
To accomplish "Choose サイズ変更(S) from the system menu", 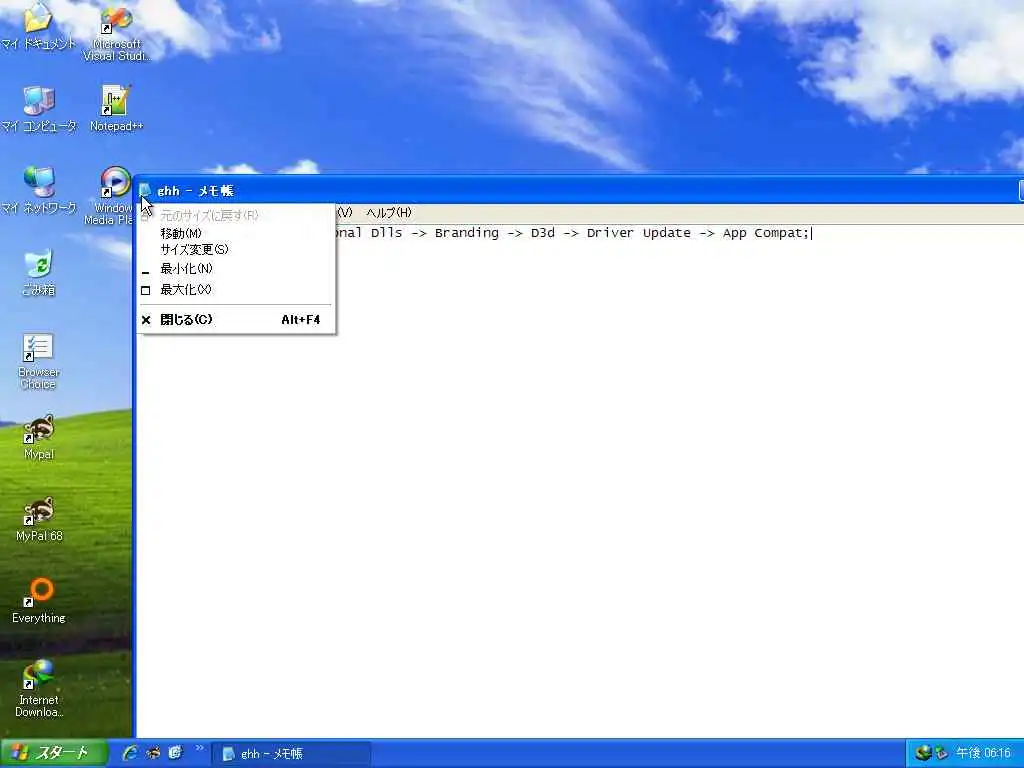I will 236,249.
